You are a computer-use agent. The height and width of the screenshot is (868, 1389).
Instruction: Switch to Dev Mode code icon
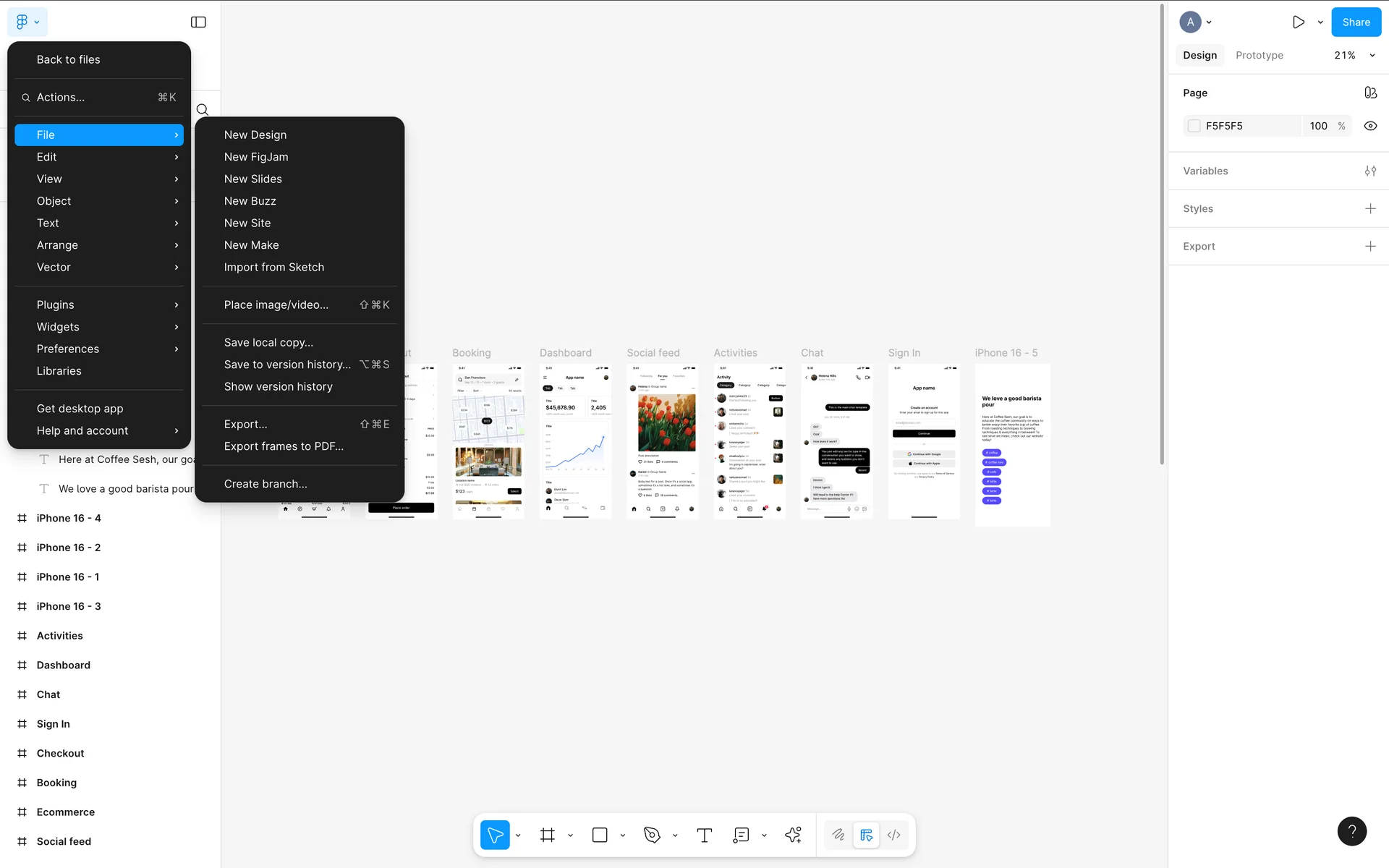point(894,835)
